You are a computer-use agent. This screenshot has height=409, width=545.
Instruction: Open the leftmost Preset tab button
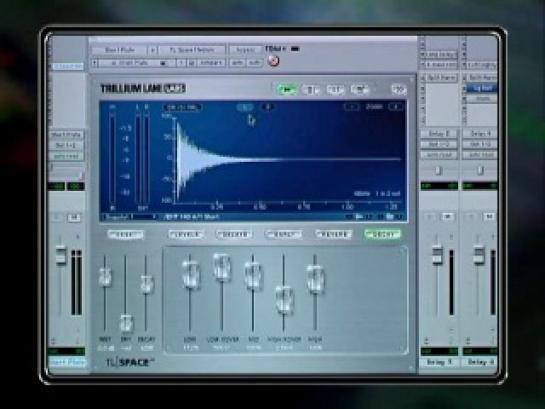[x=125, y=235]
